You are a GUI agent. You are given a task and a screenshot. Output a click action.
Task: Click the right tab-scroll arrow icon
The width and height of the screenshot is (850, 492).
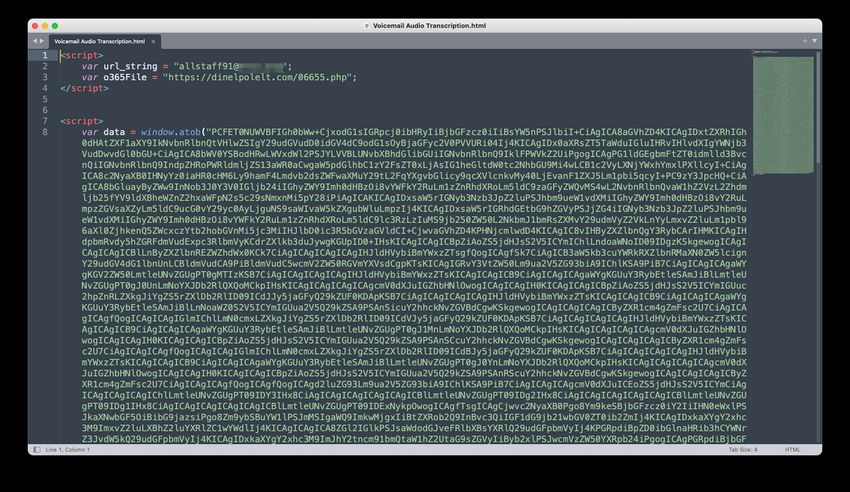tap(42, 41)
